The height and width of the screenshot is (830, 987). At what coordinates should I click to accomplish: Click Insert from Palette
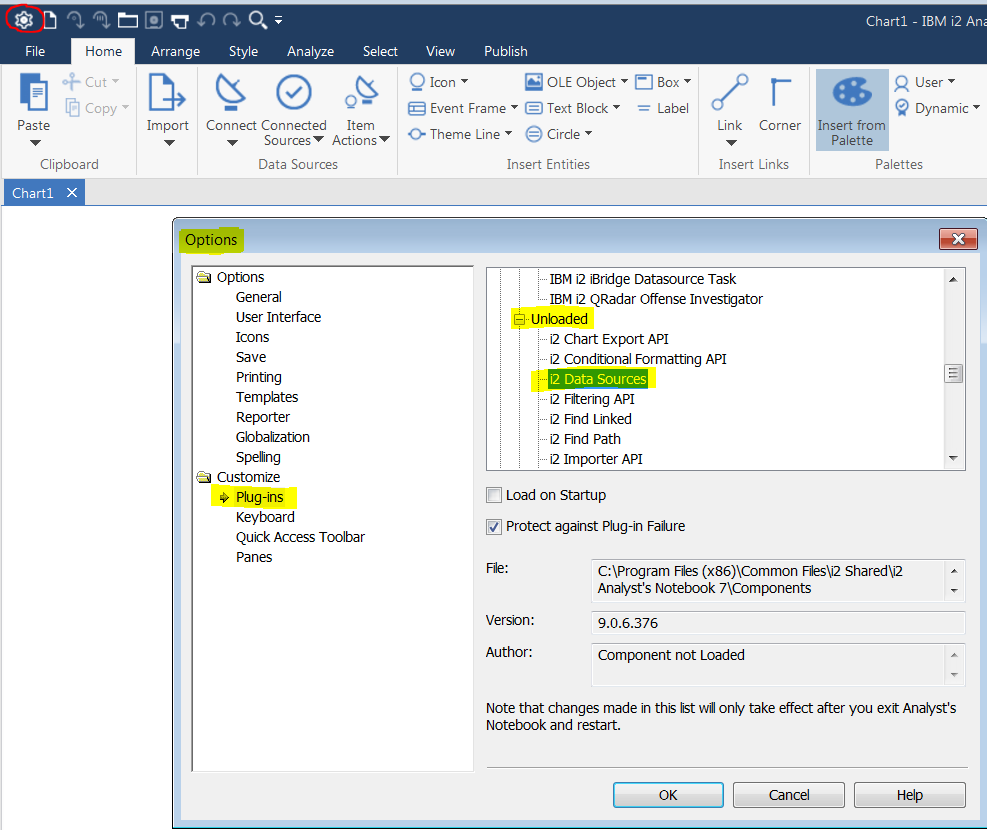coord(851,110)
